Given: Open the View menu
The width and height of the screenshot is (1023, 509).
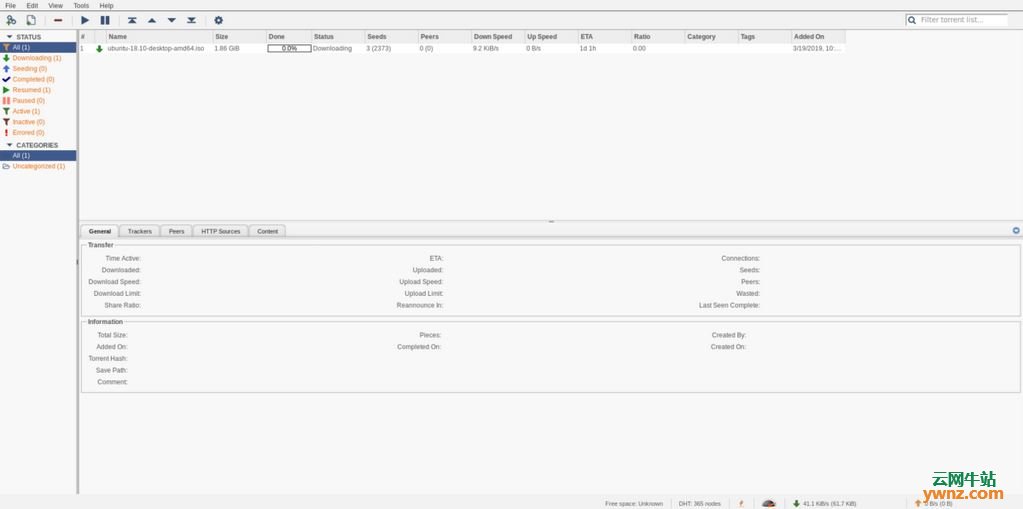Looking at the screenshot, I should click(x=55, y=5).
